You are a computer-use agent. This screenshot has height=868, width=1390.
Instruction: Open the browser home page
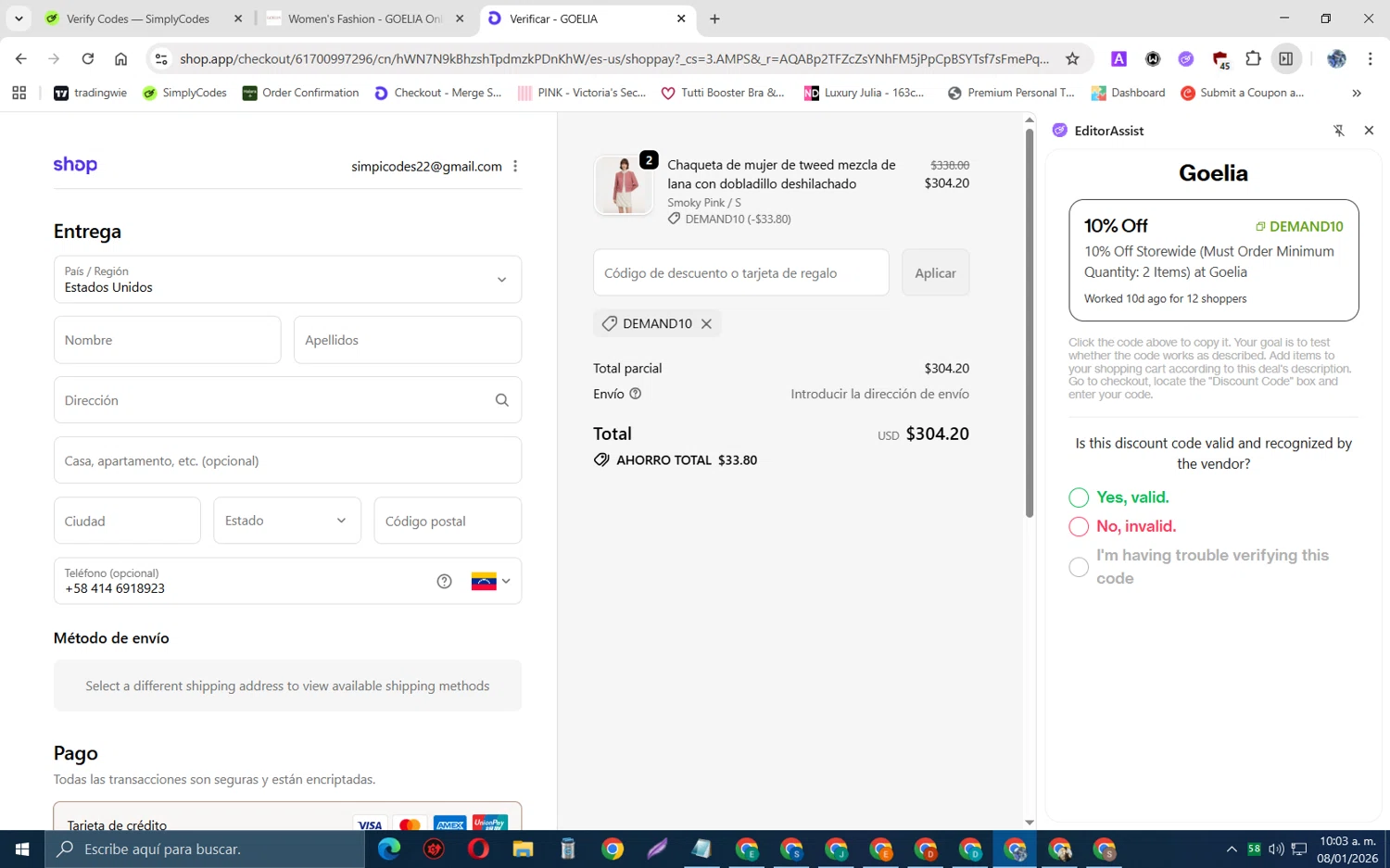120,58
